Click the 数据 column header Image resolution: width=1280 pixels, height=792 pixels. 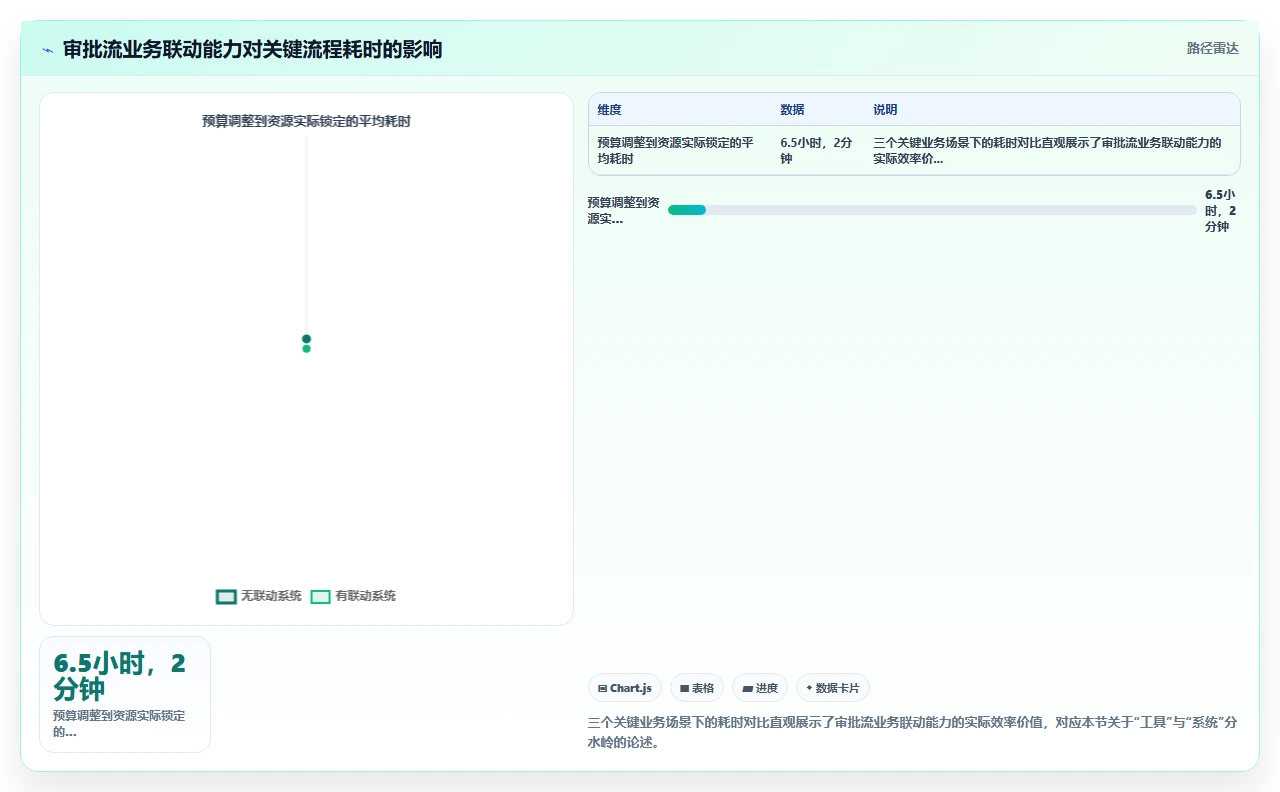(x=792, y=110)
